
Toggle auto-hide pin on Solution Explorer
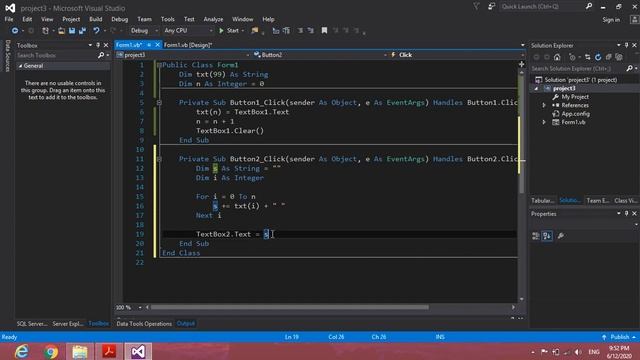coord(627,45)
